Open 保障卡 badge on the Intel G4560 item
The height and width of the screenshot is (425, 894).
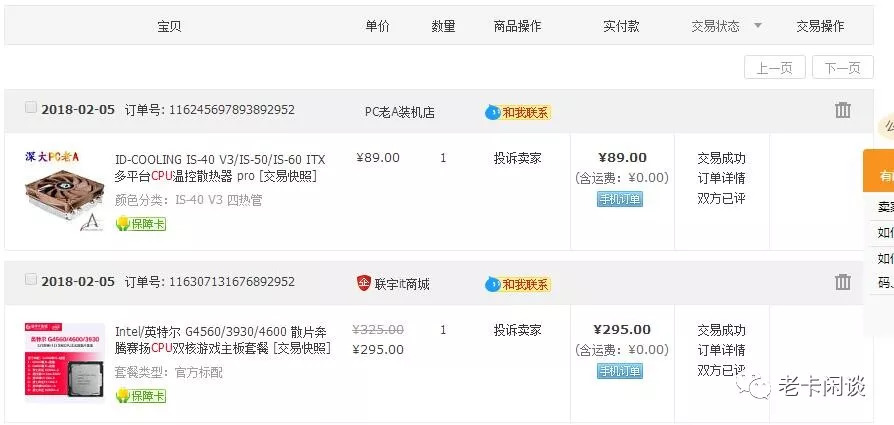coord(140,395)
